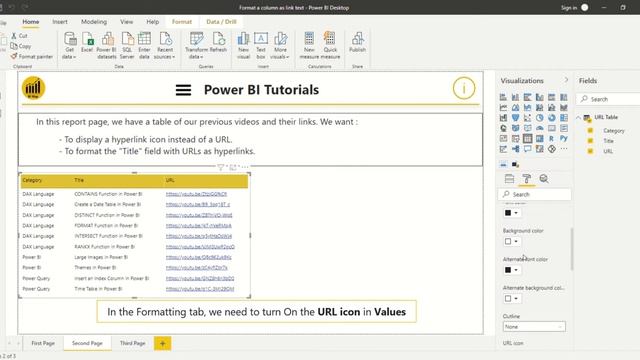Viewport: 640px width, 360px height.
Task: Open URL link for CONTAINS Function row
Action: click(x=196, y=194)
